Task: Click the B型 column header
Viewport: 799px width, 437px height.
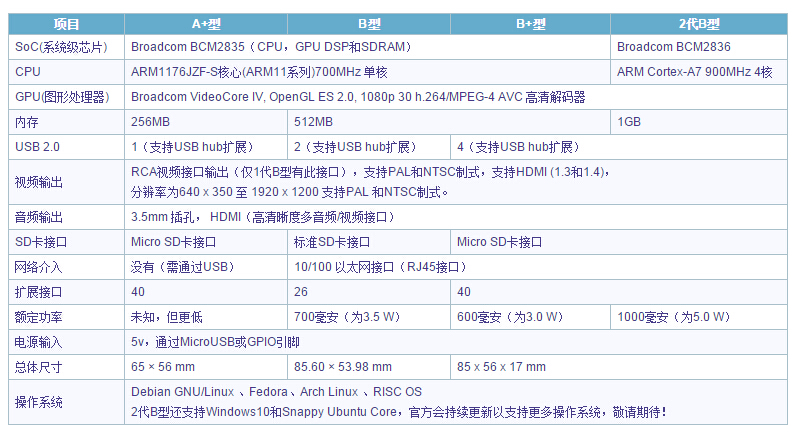Action: point(369,23)
